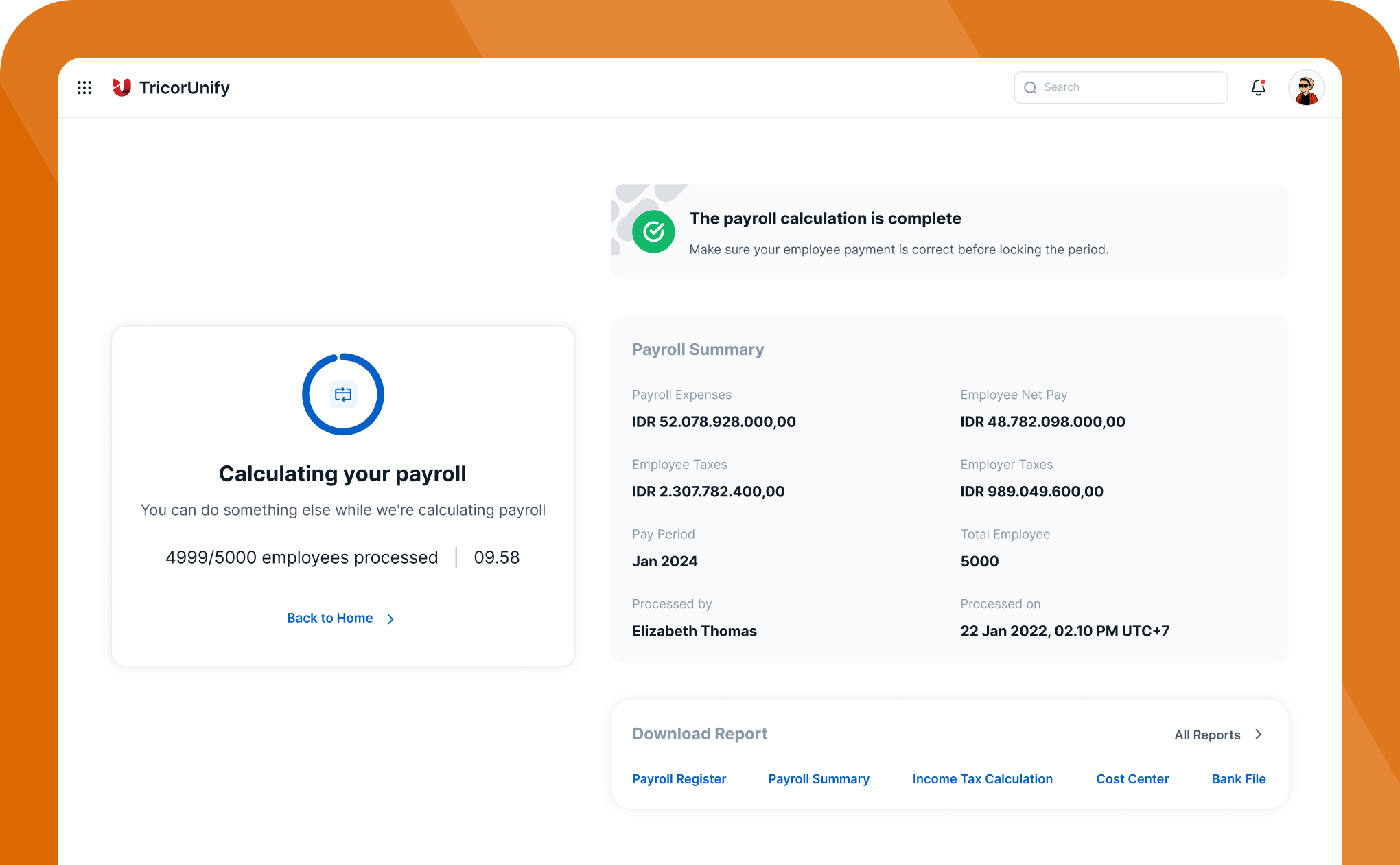
Task: Click the TricorUnify logo icon
Action: point(123,88)
